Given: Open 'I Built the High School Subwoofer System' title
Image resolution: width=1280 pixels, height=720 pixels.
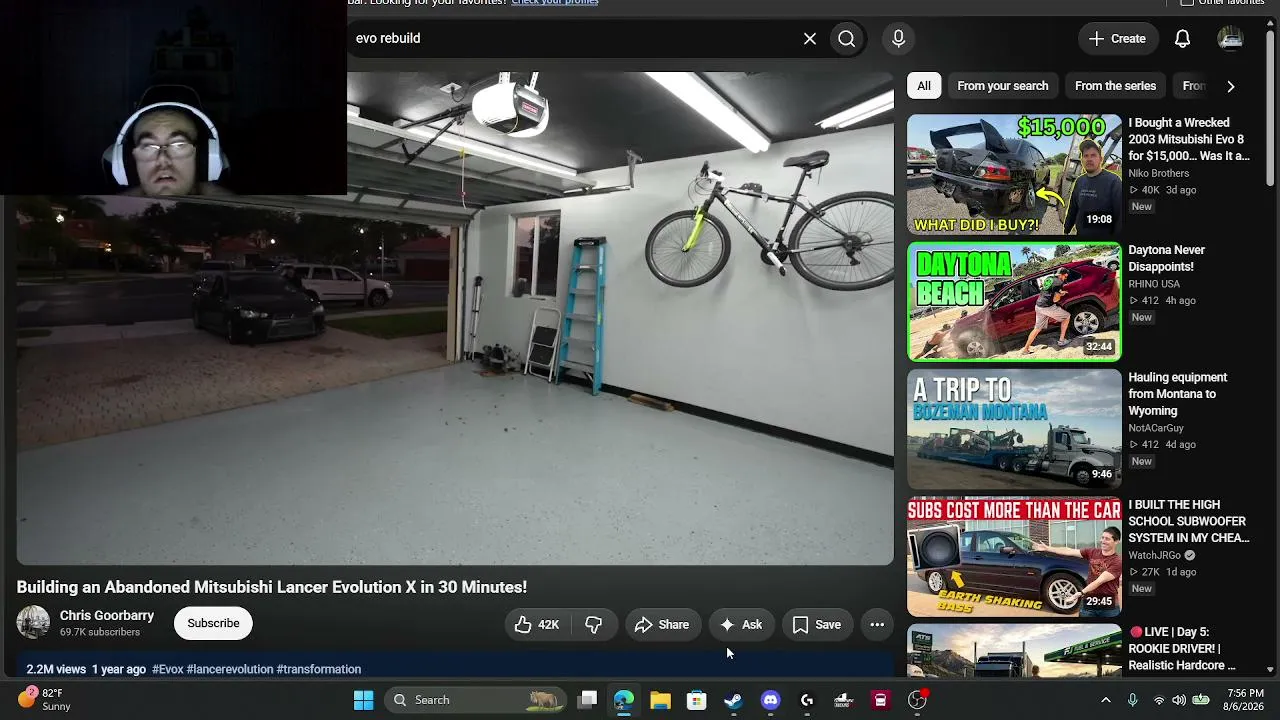Looking at the screenshot, I should (1189, 521).
